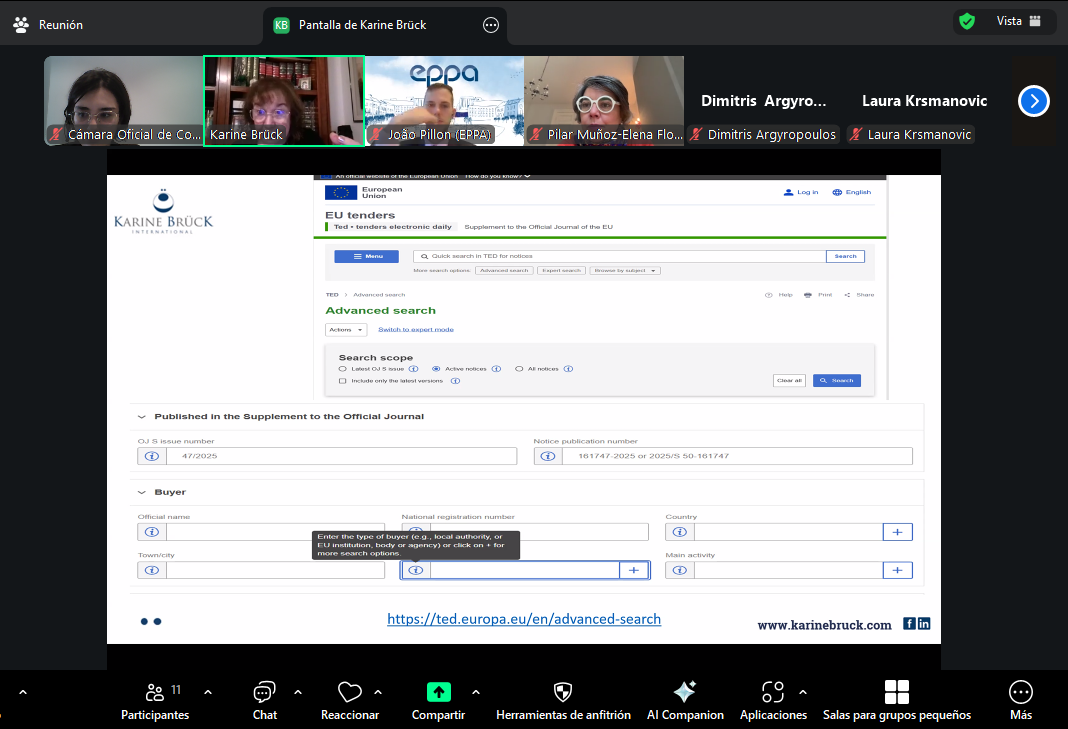Click the Reaccionar heart icon

tap(349, 693)
